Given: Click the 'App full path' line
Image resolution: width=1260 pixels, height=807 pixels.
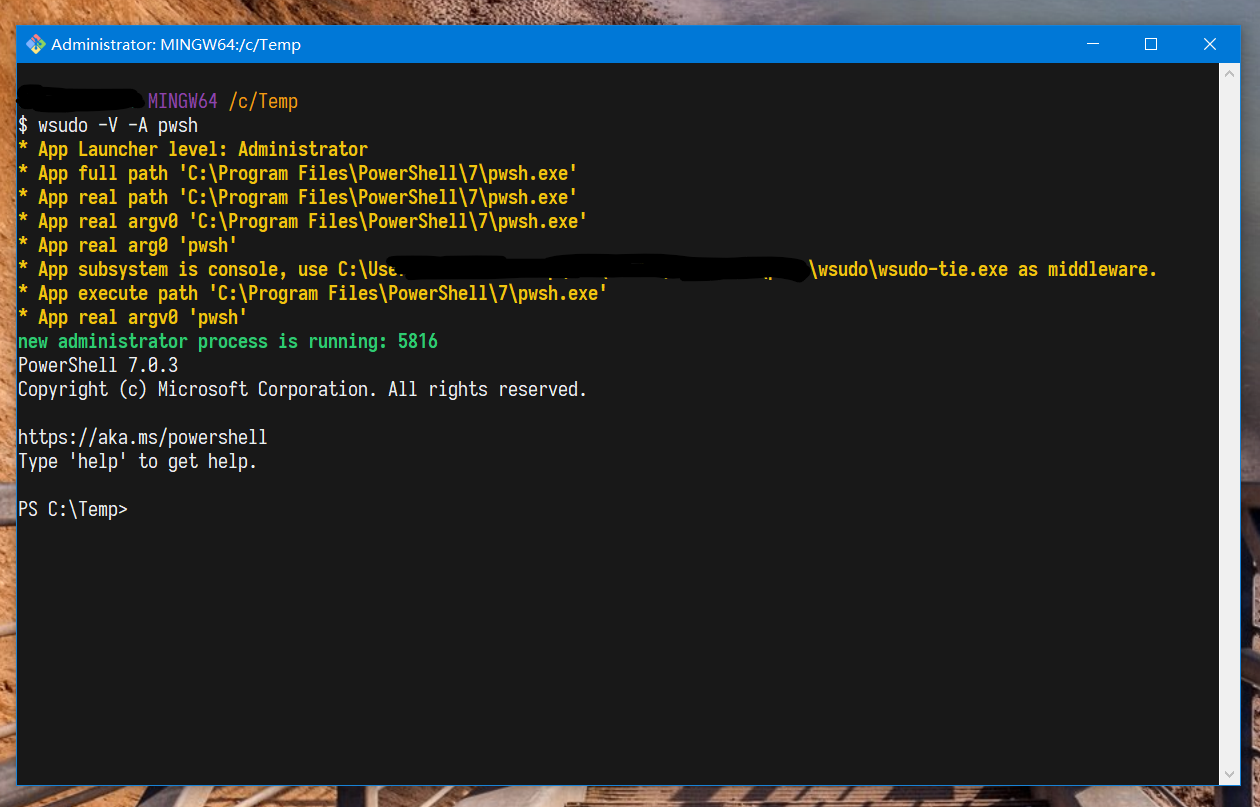Looking at the screenshot, I should tap(298, 173).
